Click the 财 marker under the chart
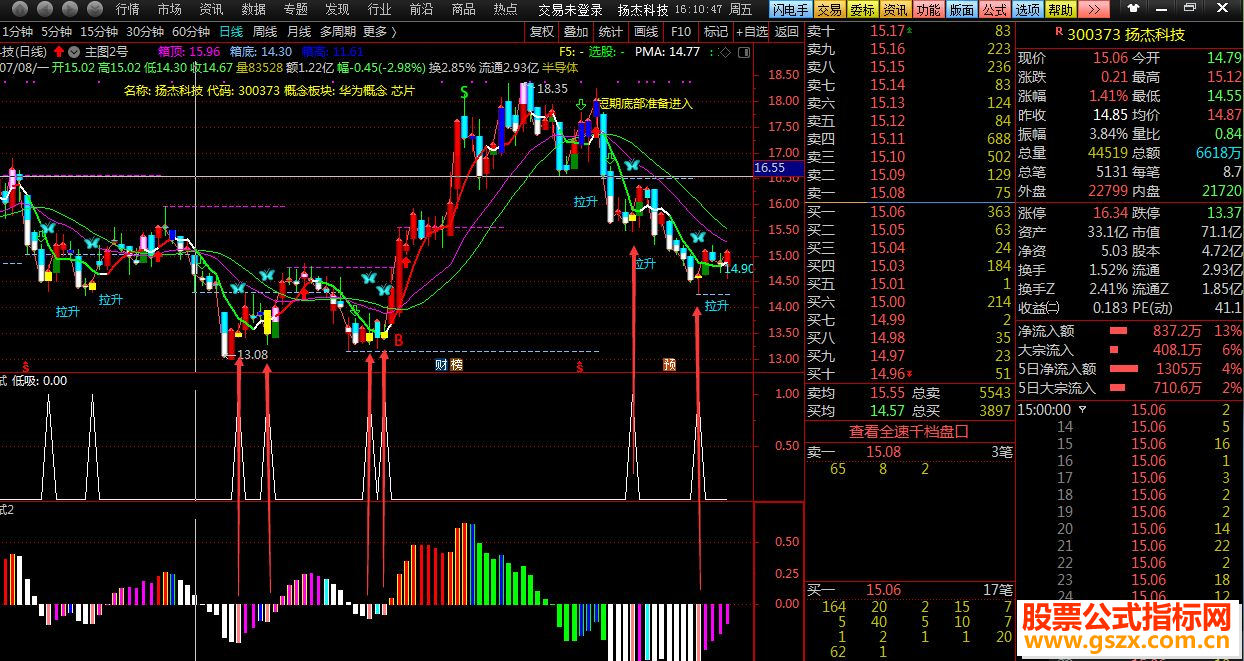The height and width of the screenshot is (661, 1244). (x=441, y=365)
